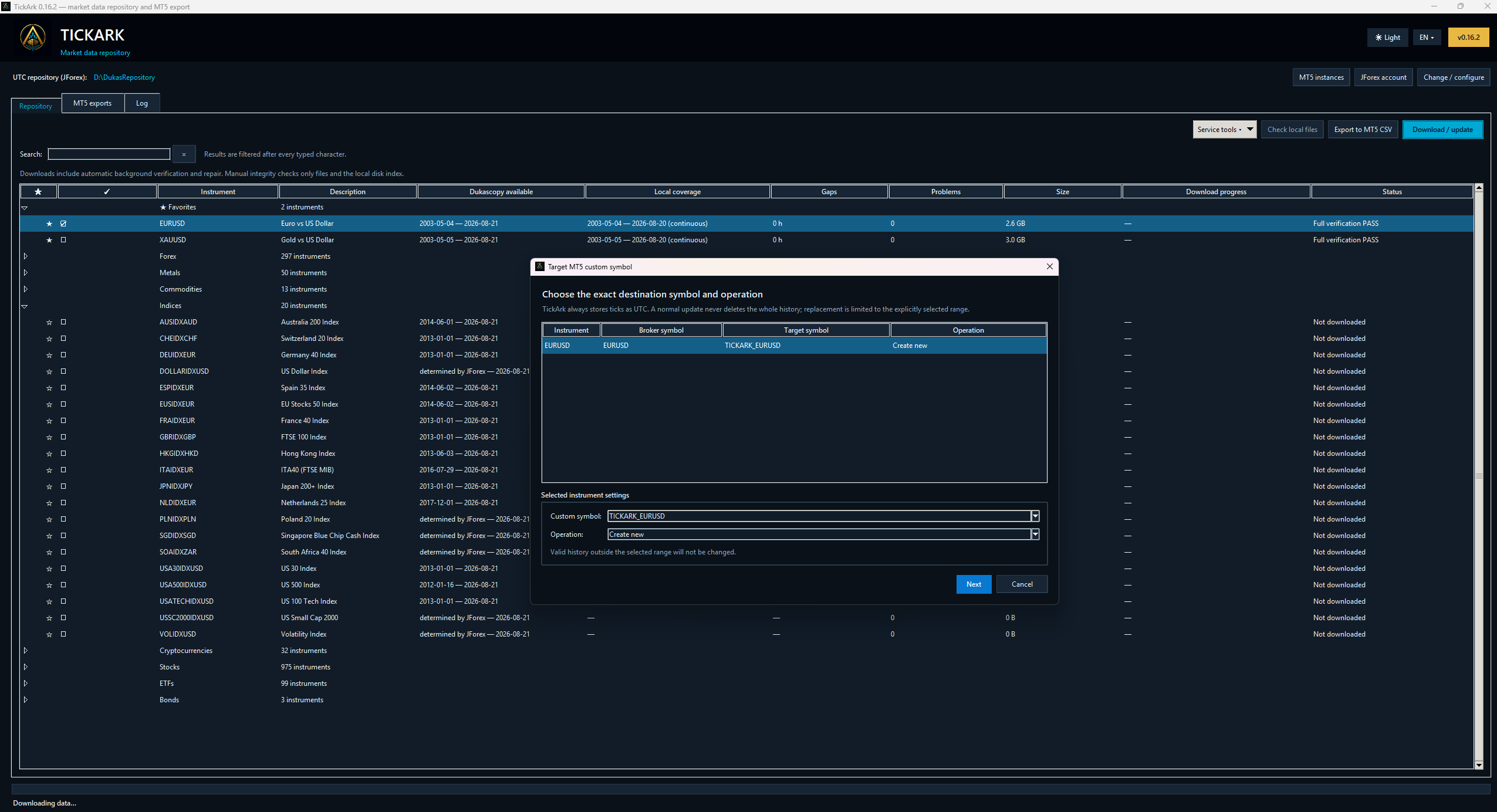Star the SOAIDXZAR instrument
The image size is (1497, 812).
(49, 552)
